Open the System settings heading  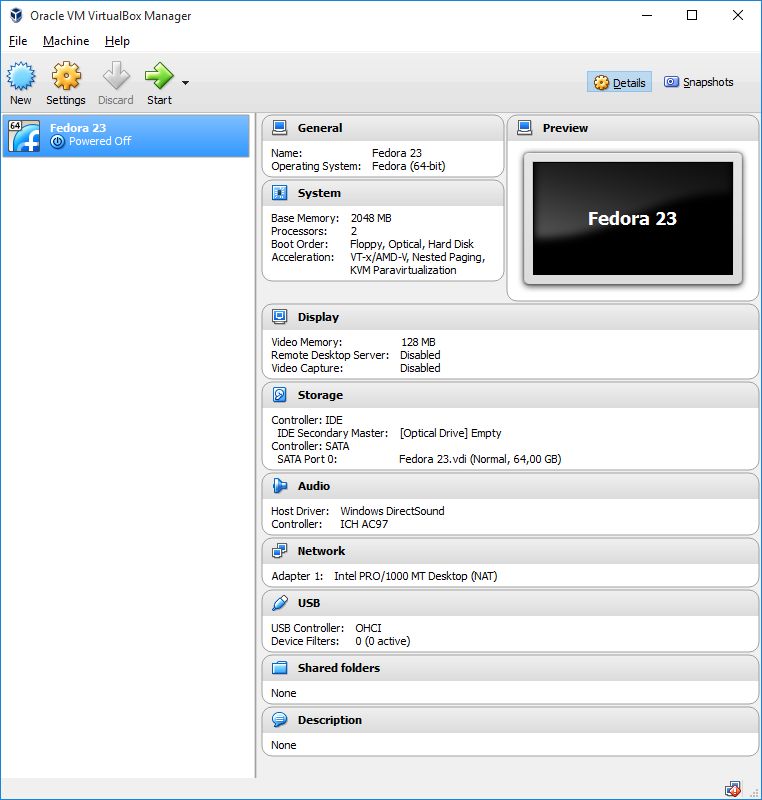(319, 193)
